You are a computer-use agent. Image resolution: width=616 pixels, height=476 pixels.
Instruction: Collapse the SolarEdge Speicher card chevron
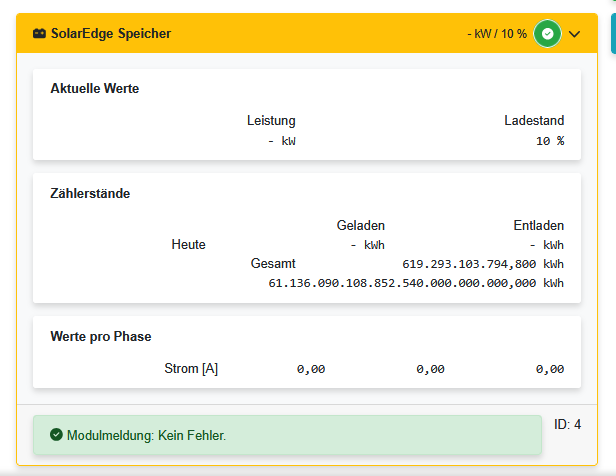(x=574, y=34)
